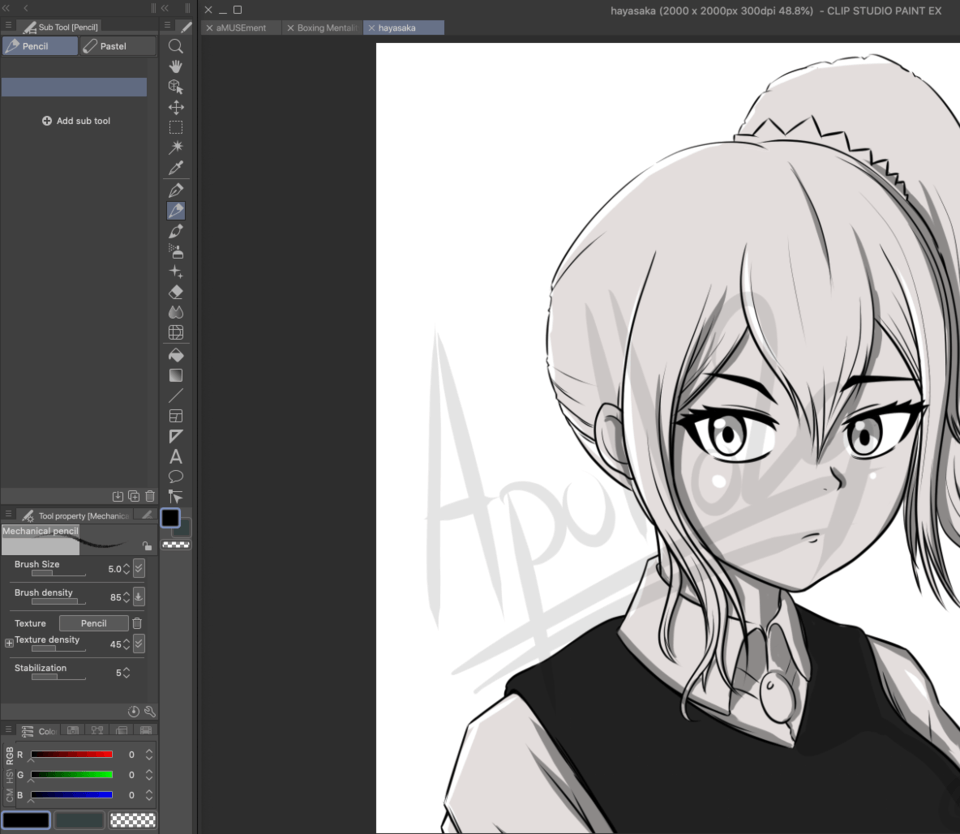Toggle Brush density dynamics button
Viewport: 960px width, 834px height.
[139, 596]
